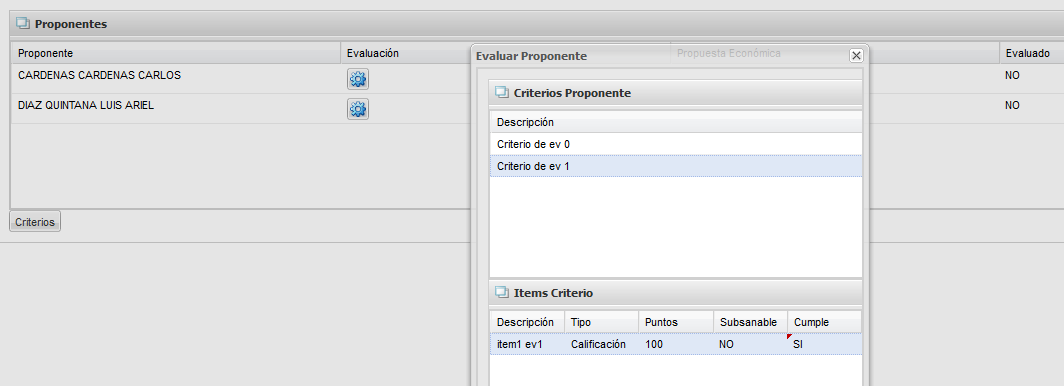The width and height of the screenshot is (1064, 386).
Task: Click the Proponente column header
Action: coord(176,53)
